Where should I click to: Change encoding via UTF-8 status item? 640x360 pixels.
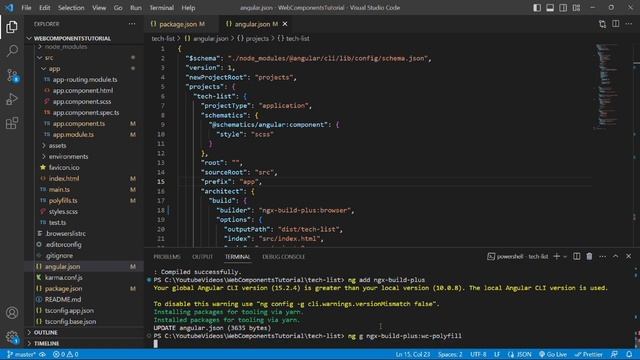[x=478, y=354]
